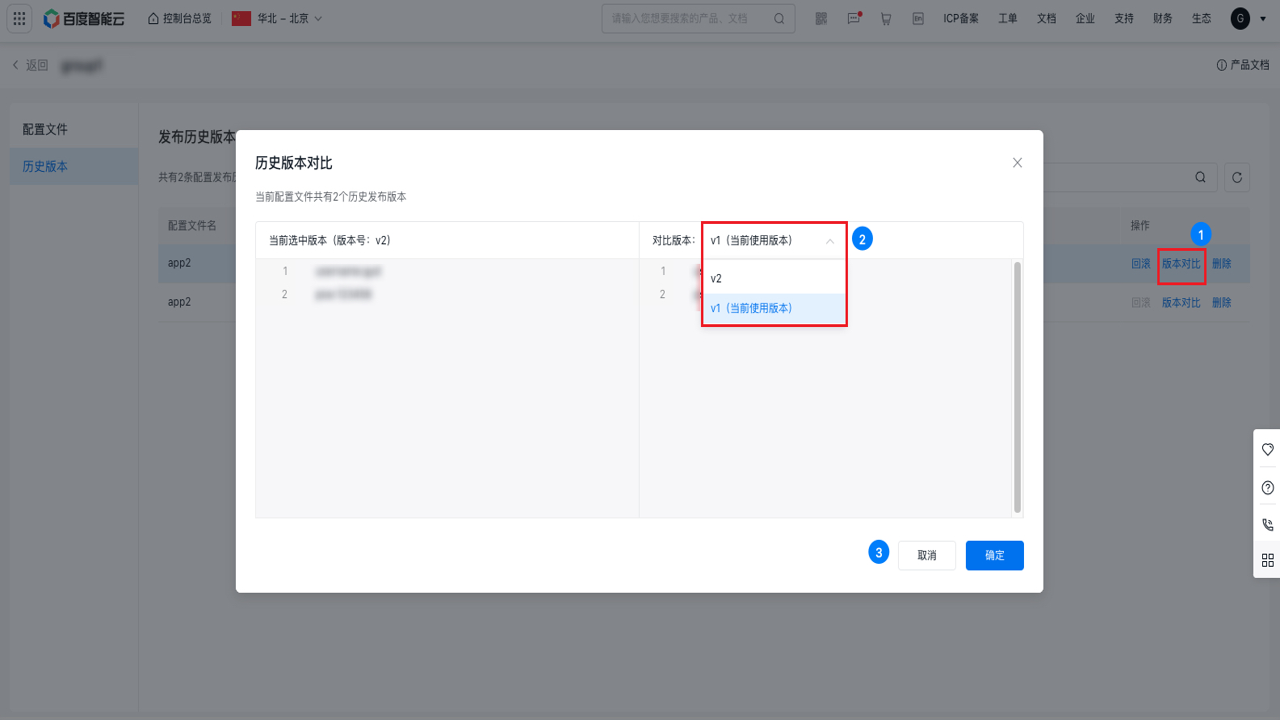Click the QR code icon
Image resolution: width=1280 pixels, height=720 pixels.
821,18
